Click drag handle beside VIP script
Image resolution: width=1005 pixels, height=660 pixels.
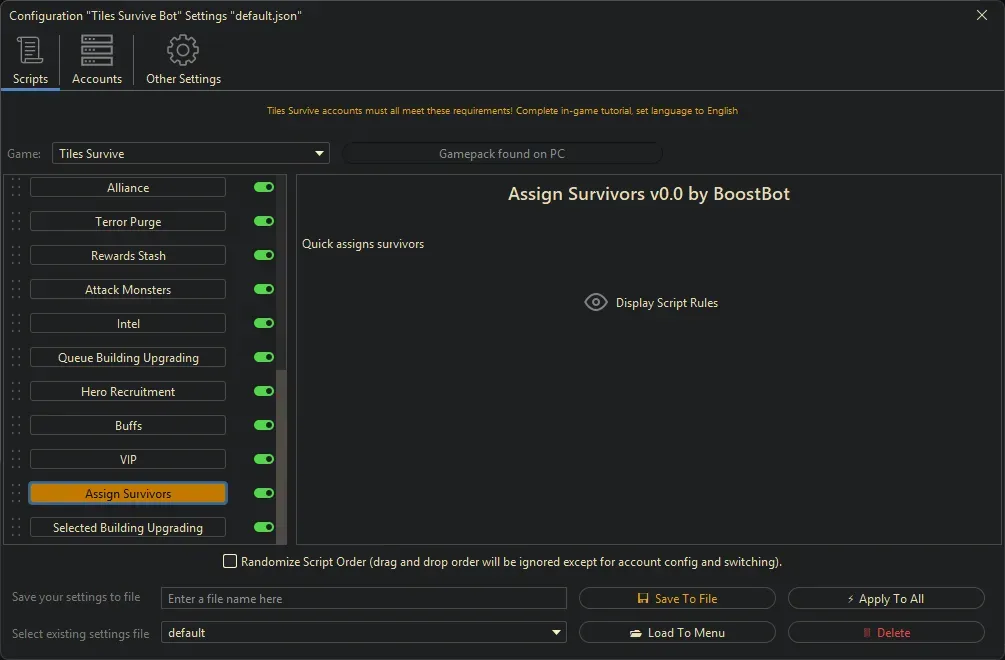click(x=15, y=460)
